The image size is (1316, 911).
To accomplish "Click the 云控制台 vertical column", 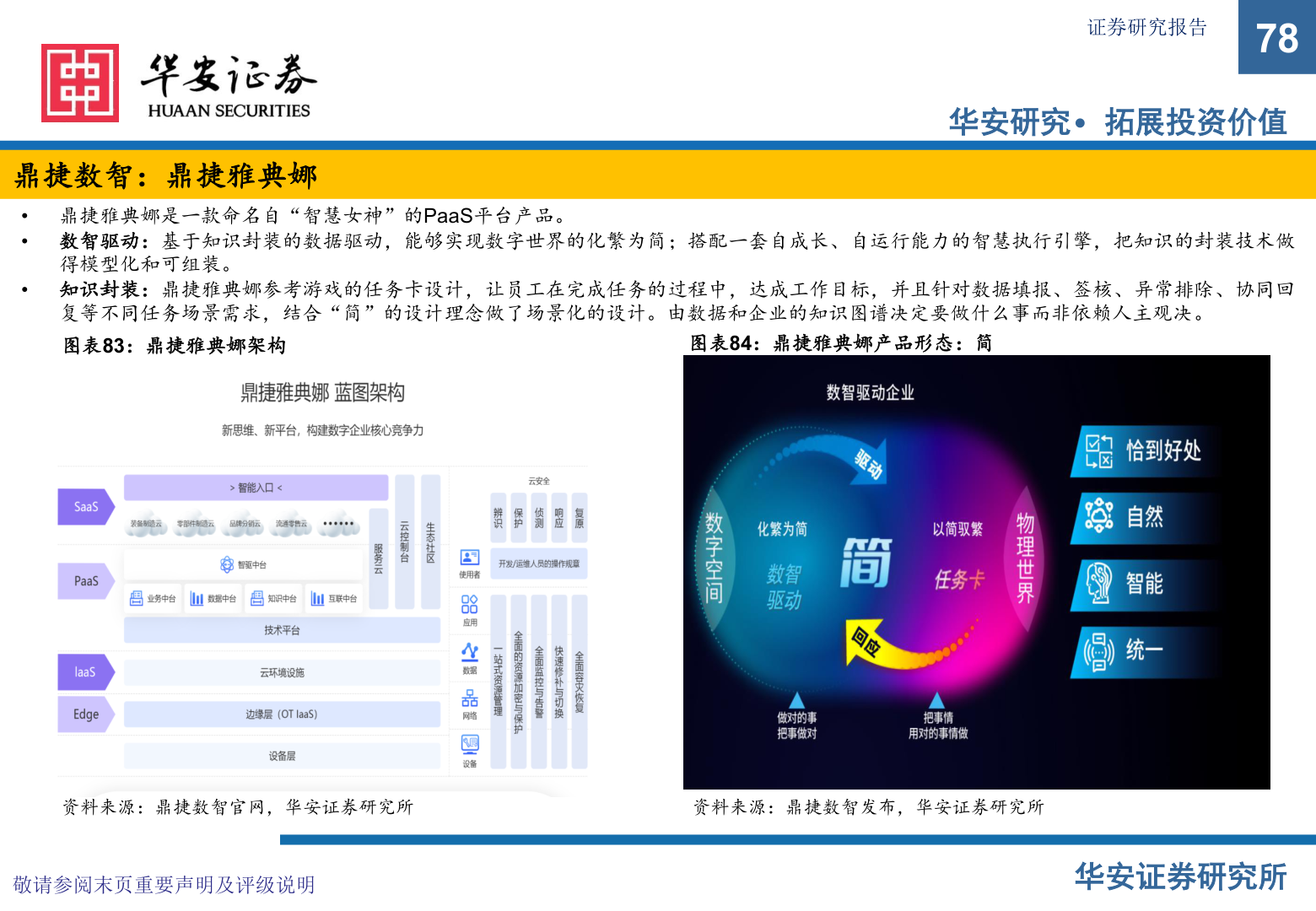I will coord(405,542).
